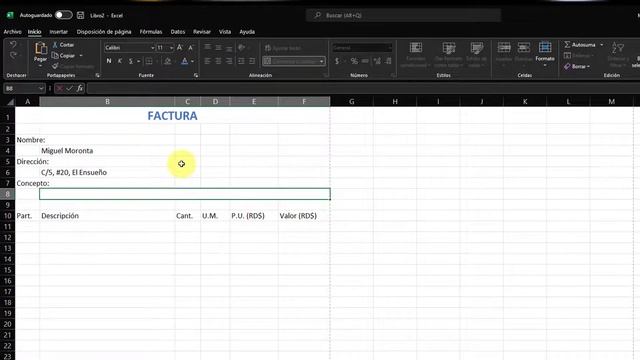Align text left in the cell
Image resolution: width=640 pixels, height=360 pixels.
click(x=208, y=61)
